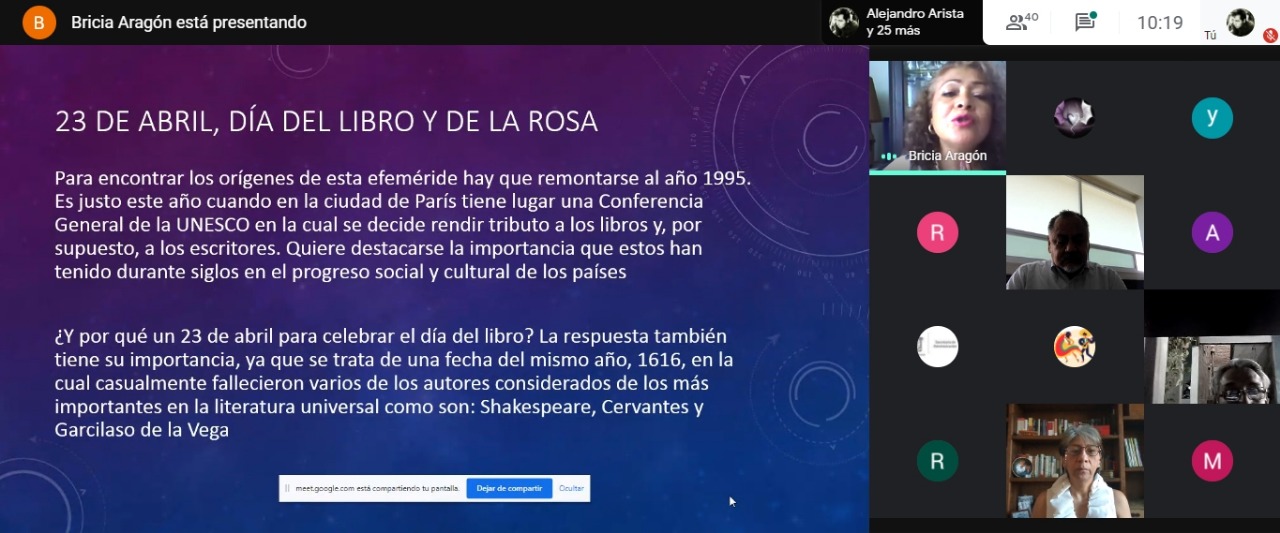The image size is (1280, 533).
Task: Click the white circular logo participant avatar
Action: (937, 347)
